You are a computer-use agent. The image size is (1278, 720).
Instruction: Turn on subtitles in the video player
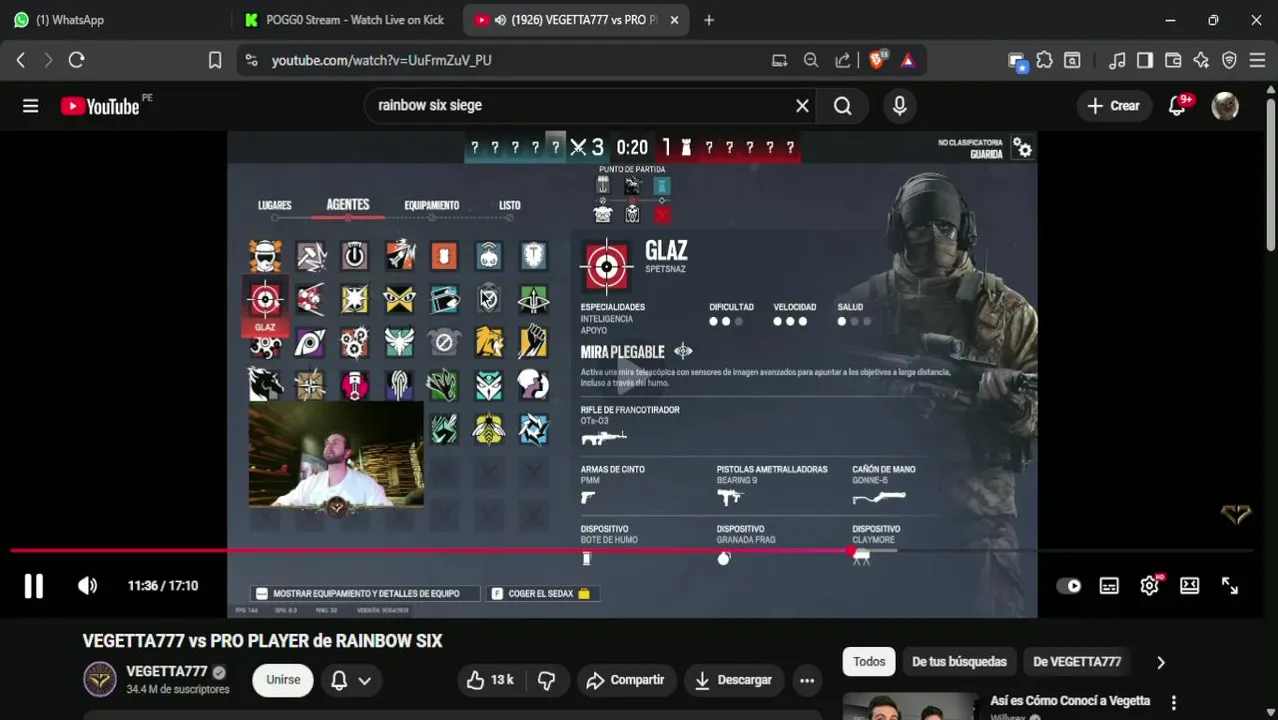1109,586
